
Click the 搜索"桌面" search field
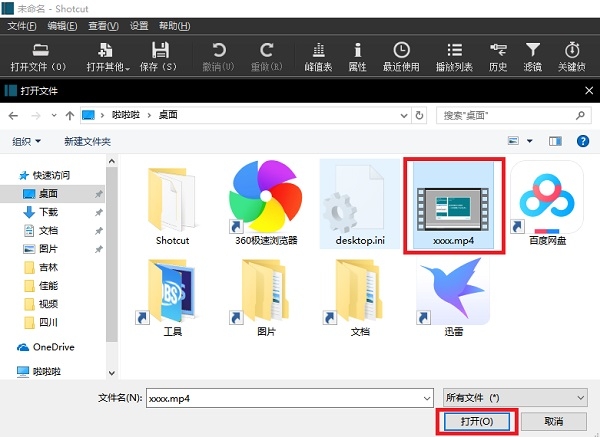coord(510,115)
